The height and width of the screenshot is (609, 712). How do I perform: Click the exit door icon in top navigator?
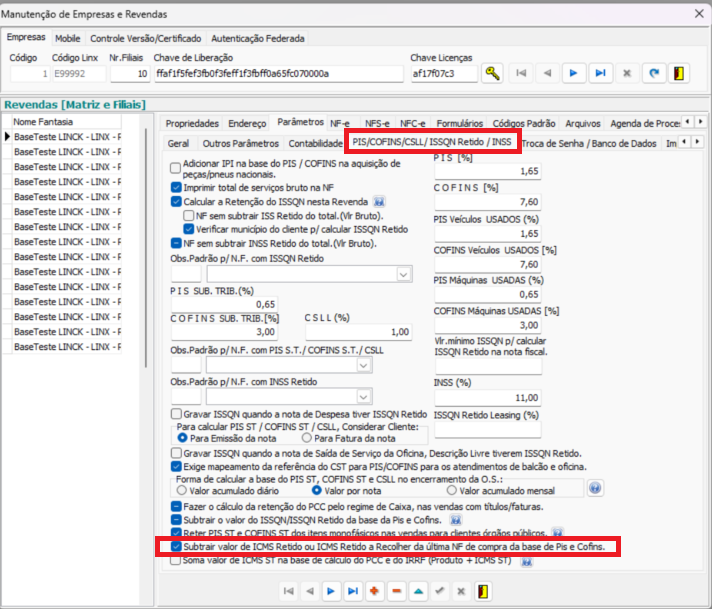coord(679,73)
